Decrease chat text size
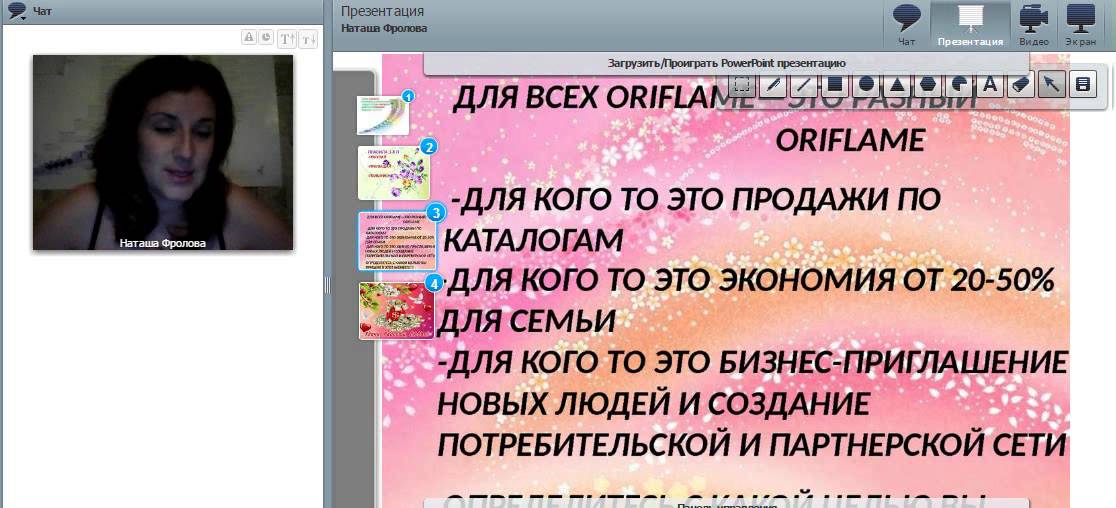The image size is (1116, 508). click(x=308, y=38)
